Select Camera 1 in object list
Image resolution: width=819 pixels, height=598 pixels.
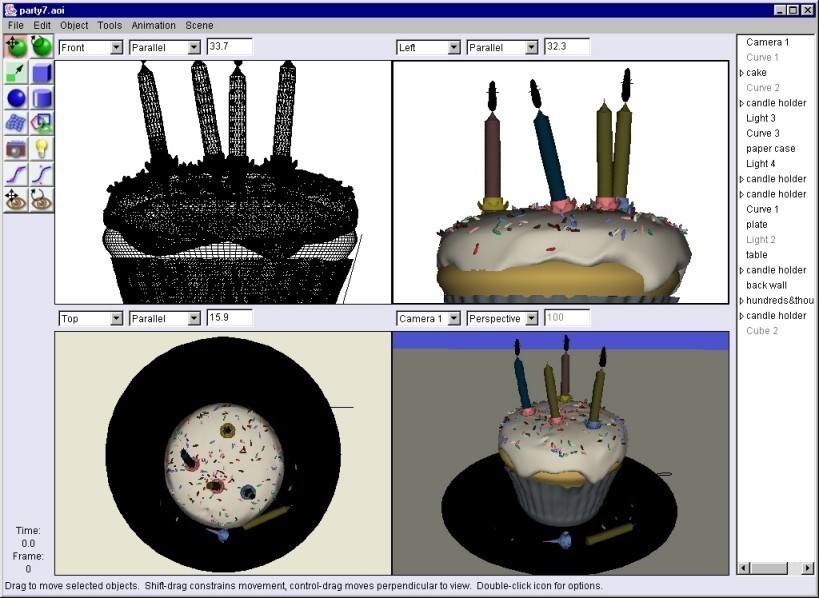767,42
